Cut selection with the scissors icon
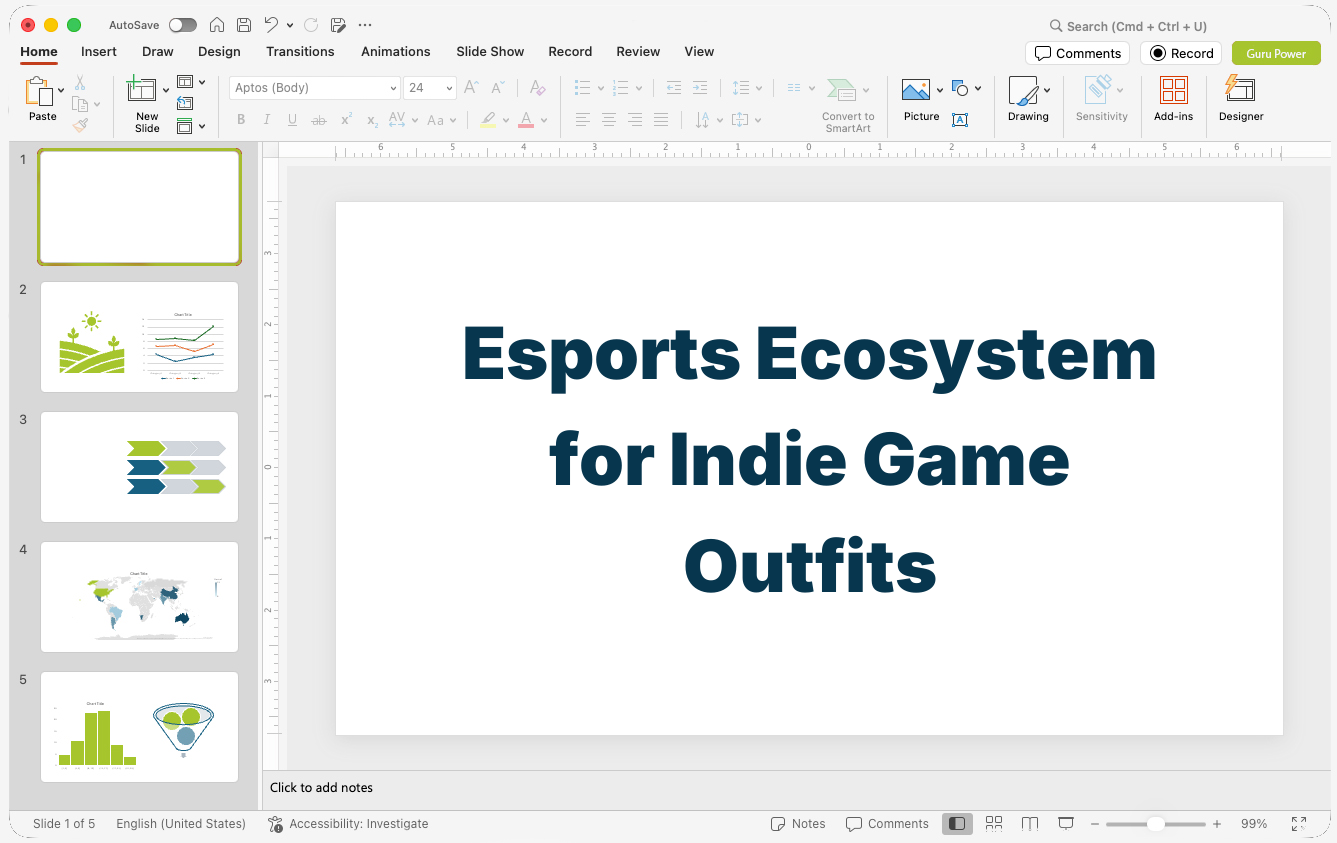 [x=80, y=83]
